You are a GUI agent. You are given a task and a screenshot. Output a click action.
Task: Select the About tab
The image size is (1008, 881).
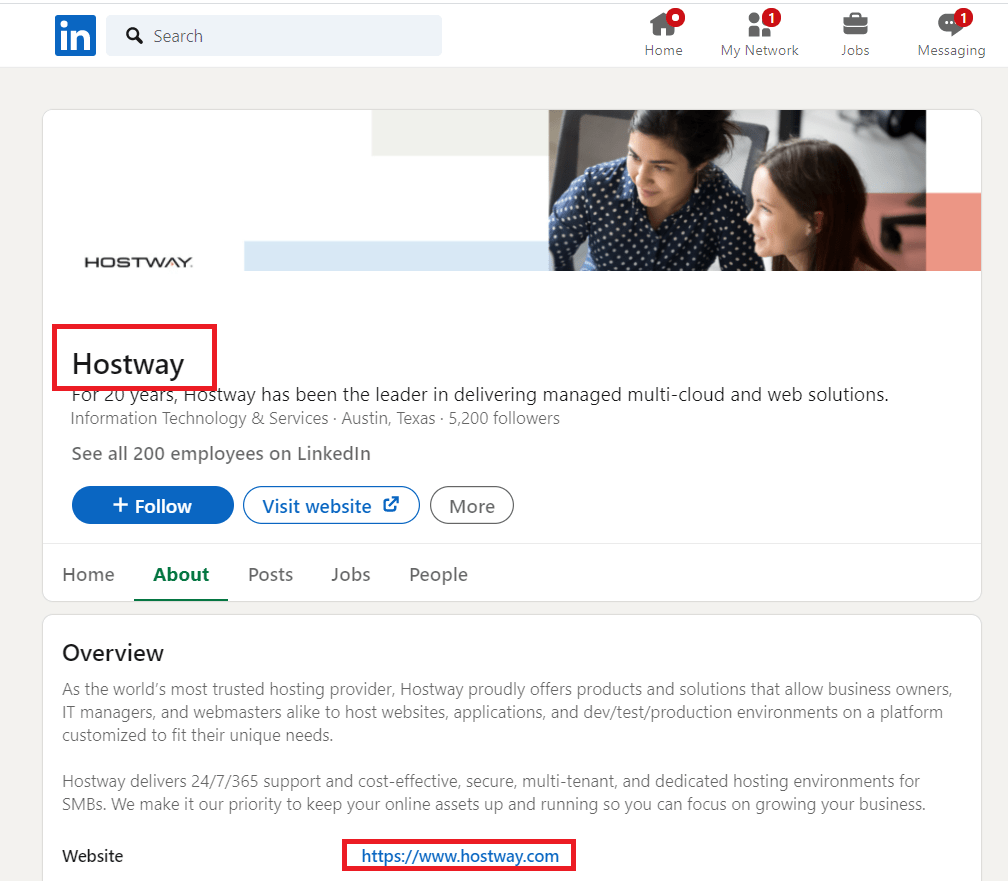[181, 574]
